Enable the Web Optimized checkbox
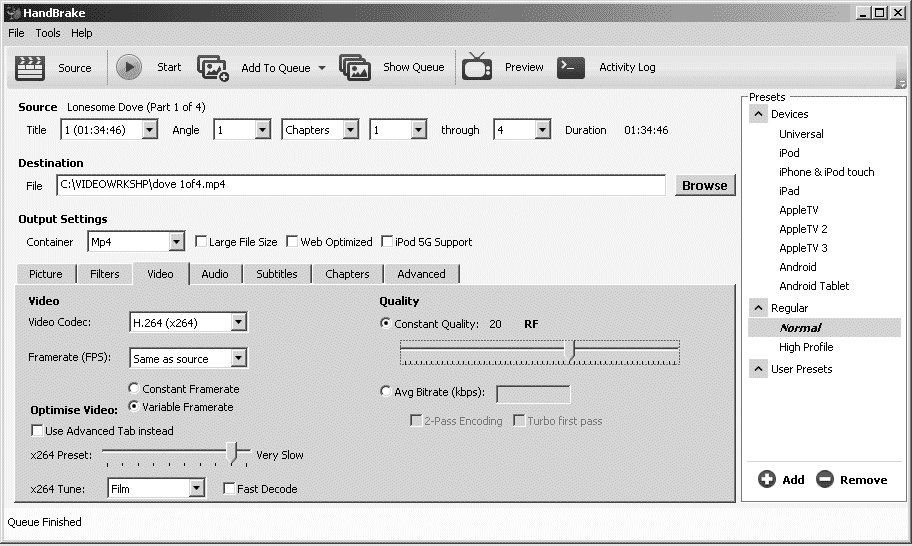This screenshot has width=912, height=546. point(292,241)
